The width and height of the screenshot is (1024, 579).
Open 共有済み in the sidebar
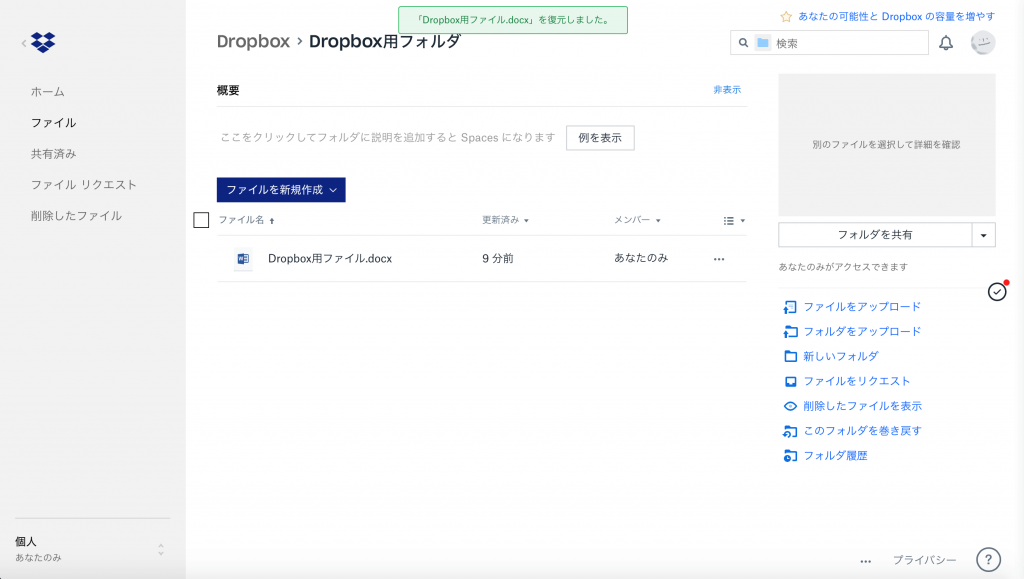[x=54, y=154]
